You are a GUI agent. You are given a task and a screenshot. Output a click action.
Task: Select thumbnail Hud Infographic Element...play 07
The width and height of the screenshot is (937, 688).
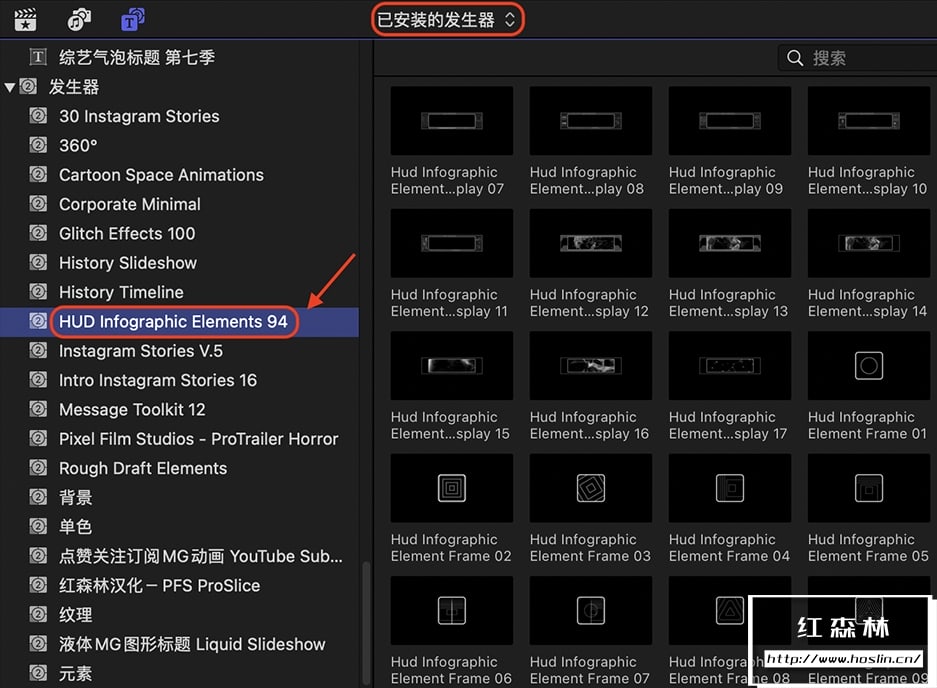(452, 121)
